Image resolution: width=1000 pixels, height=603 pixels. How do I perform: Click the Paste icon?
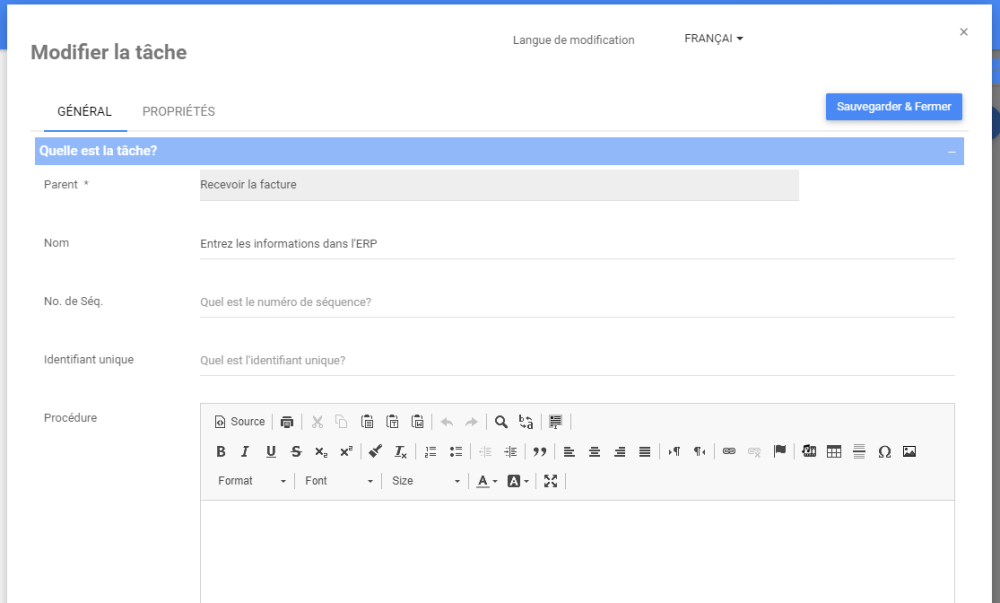click(x=367, y=421)
